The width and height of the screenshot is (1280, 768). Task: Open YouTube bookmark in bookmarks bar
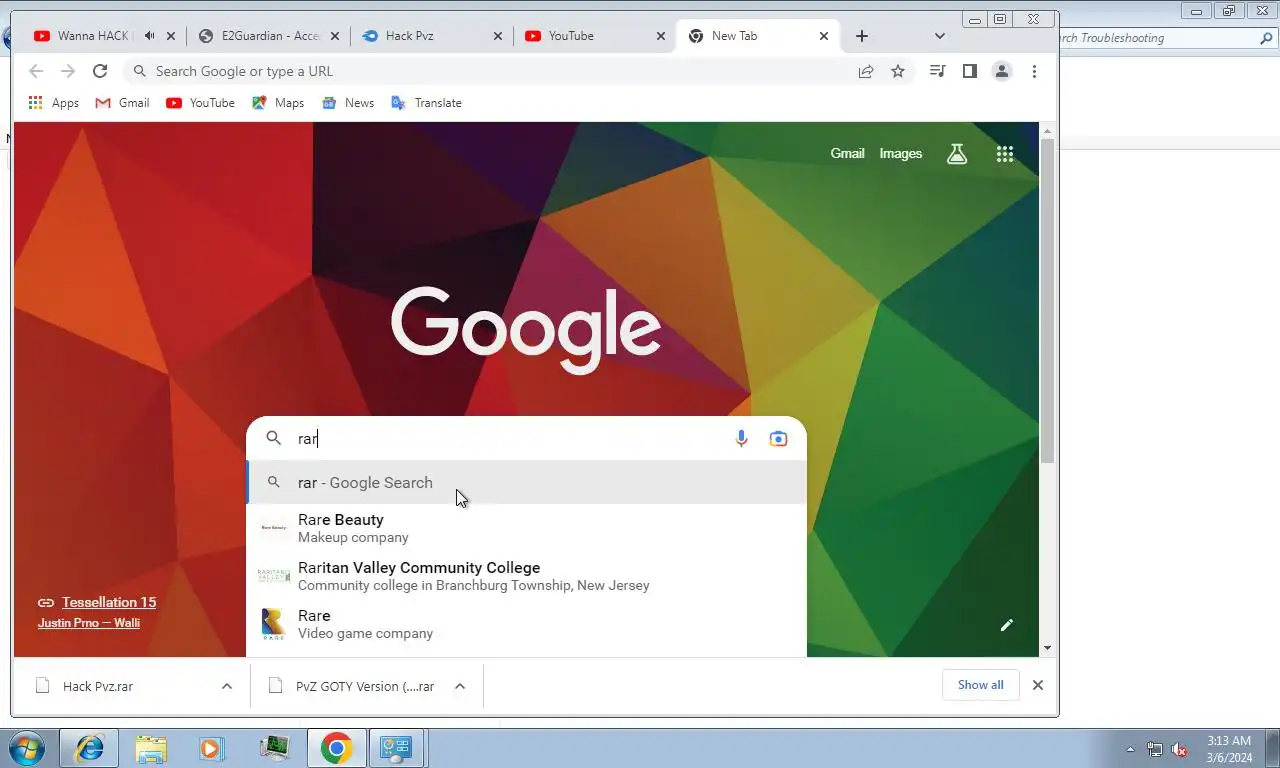[x=200, y=103]
